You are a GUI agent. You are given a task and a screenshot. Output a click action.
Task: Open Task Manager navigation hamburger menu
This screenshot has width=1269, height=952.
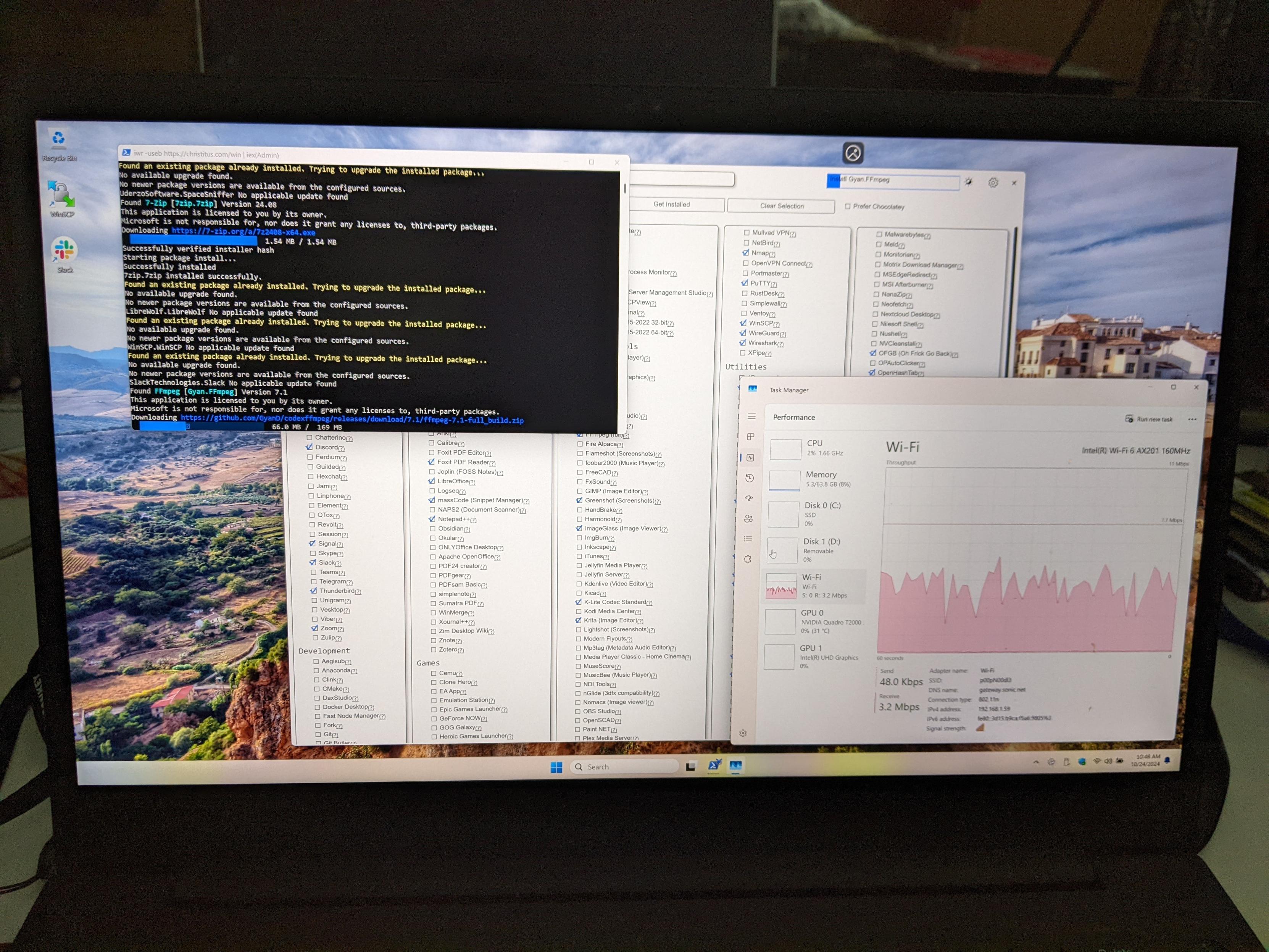(751, 416)
